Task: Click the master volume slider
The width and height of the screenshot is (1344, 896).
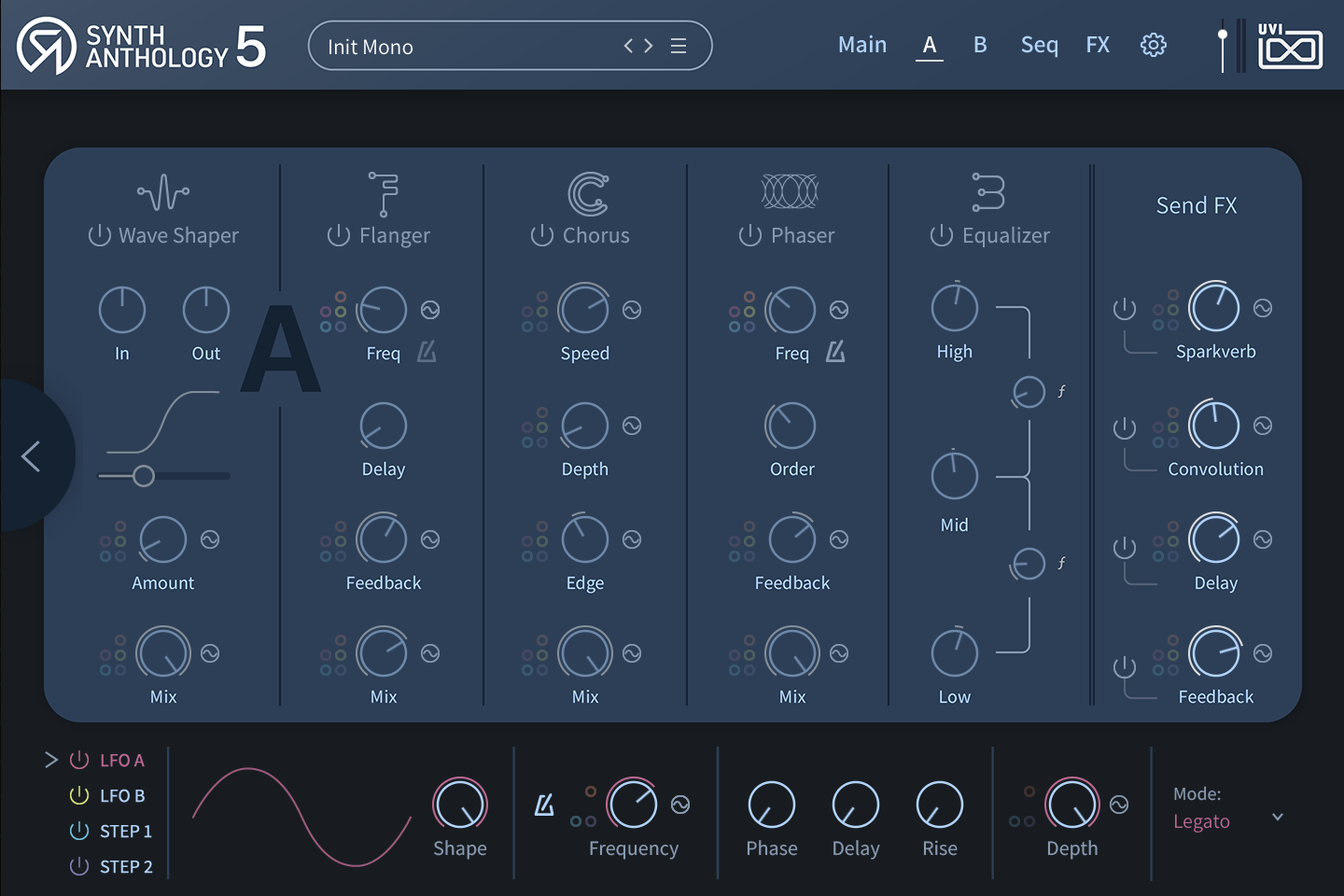Action: pos(1223,47)
